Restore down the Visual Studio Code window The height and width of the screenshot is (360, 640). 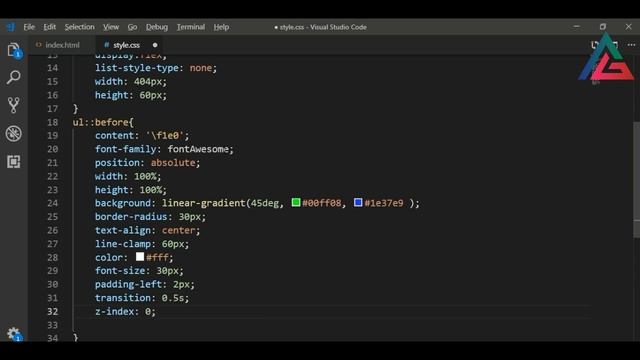click(602, 27)
